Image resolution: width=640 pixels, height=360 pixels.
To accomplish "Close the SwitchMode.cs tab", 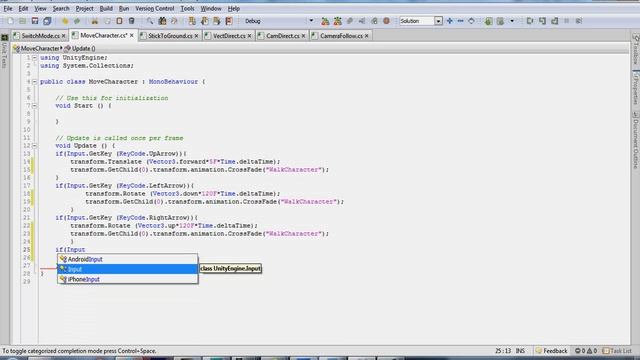I will point(63,36).
